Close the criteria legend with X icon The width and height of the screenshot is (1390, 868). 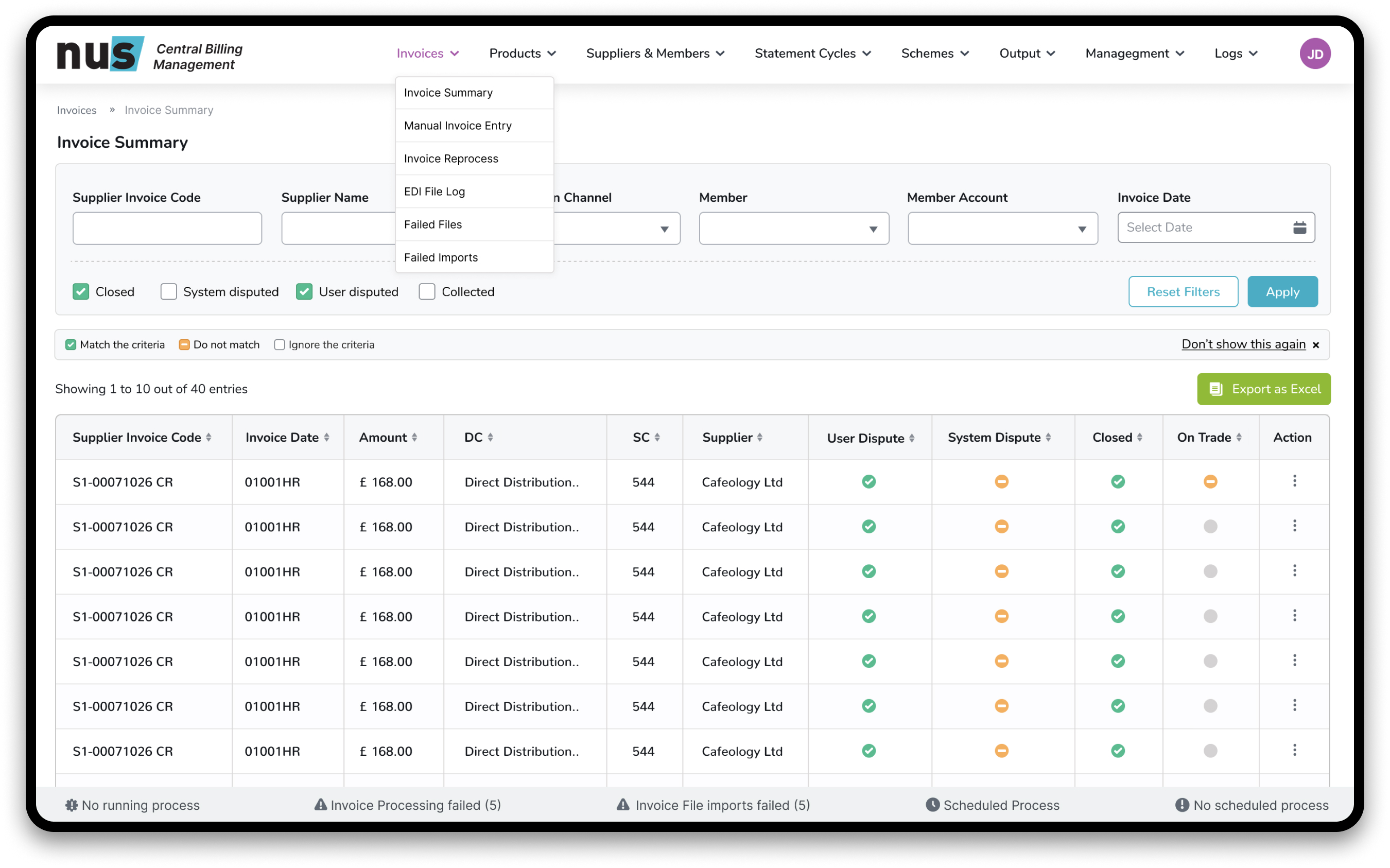1316,345
